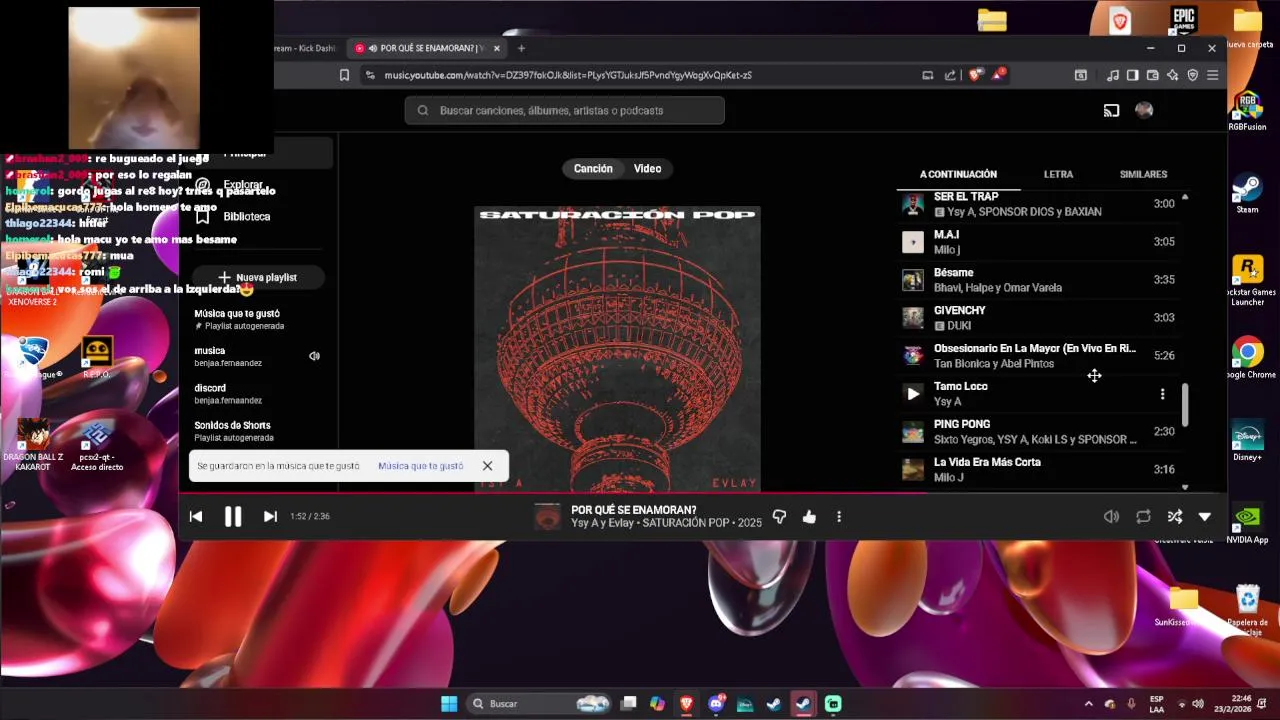Open options menu for Tamo Loco
The width and height of the screenshot is (1280, 720).
(x=1162, y=394)
